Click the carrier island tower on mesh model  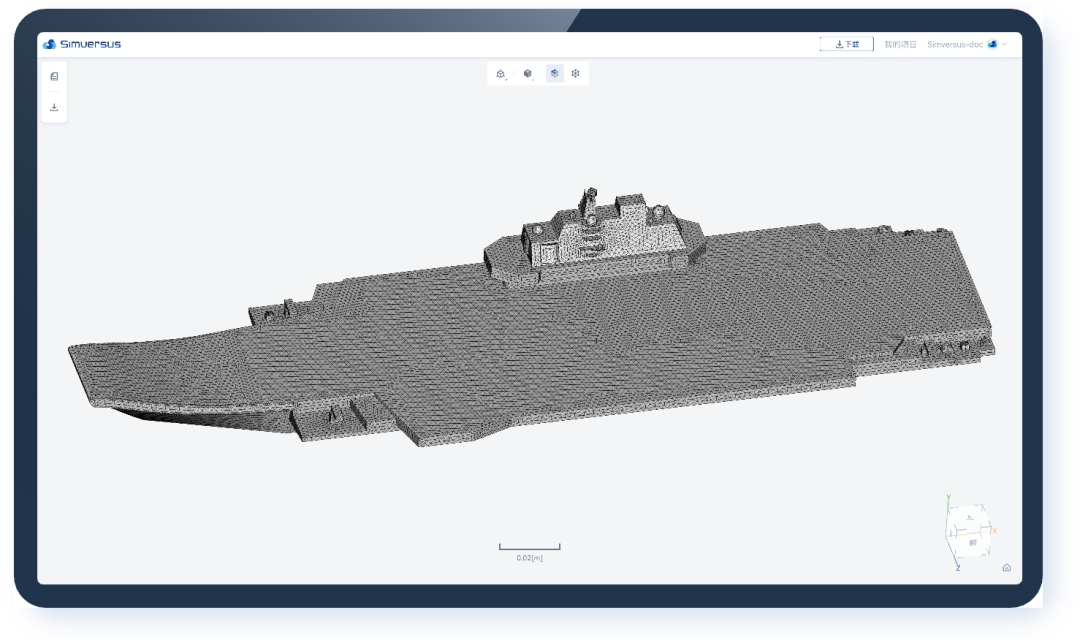(x=589, y=227)
